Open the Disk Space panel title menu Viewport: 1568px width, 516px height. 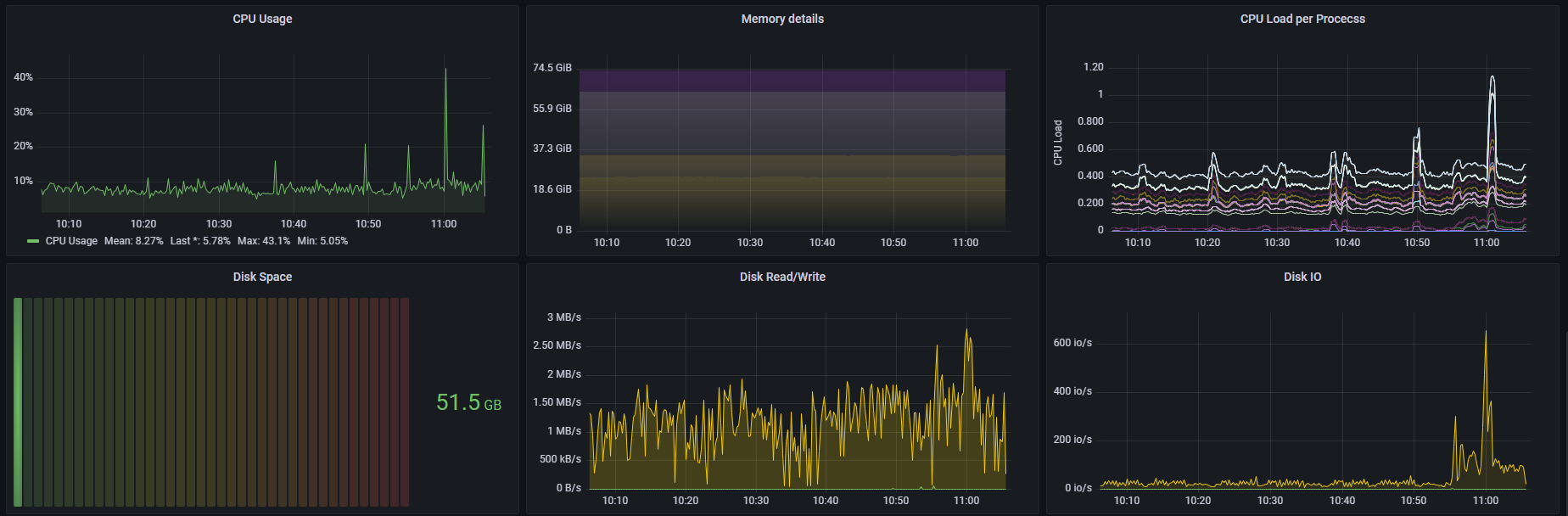(x=262, y=277)
